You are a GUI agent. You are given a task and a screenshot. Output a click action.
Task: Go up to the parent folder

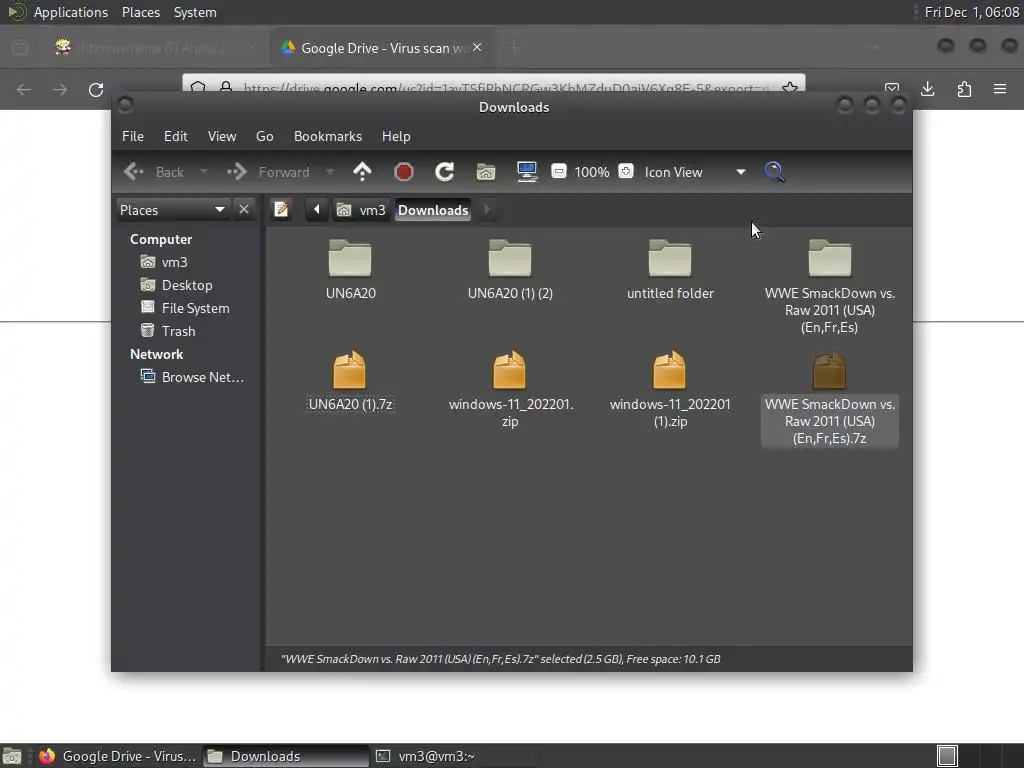tap(362, 172)
